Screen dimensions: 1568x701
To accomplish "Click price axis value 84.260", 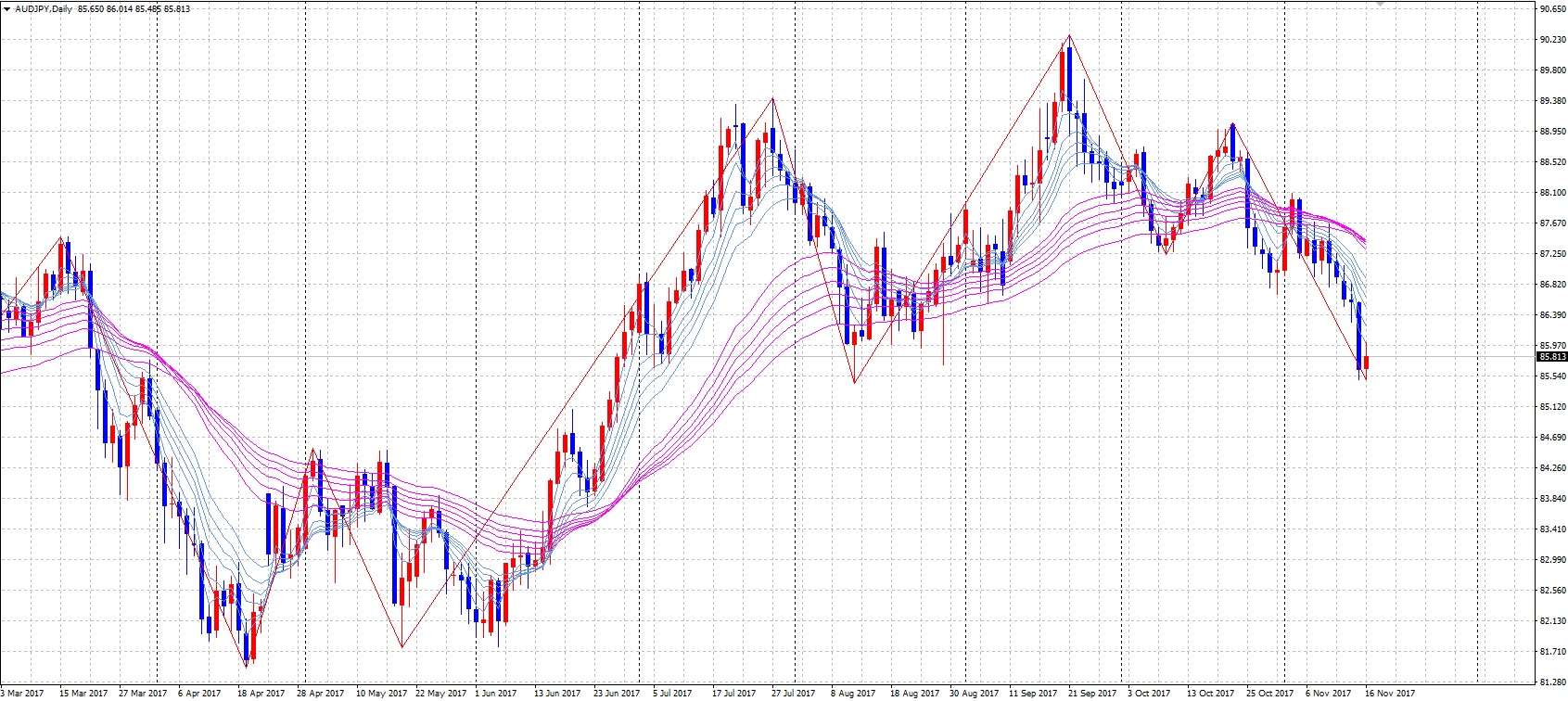I will click(x=1553, y=468).
